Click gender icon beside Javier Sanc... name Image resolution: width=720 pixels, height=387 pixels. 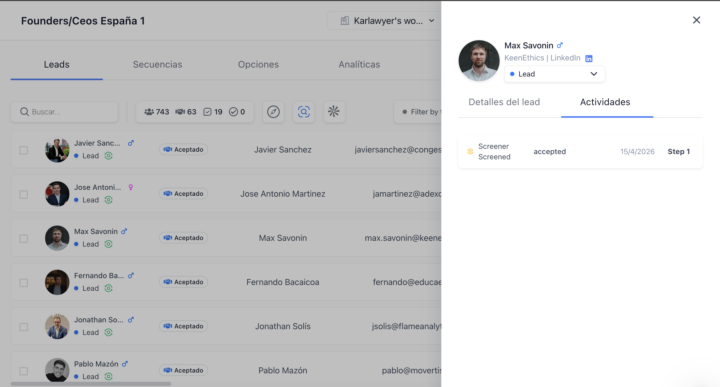point(131,143)
